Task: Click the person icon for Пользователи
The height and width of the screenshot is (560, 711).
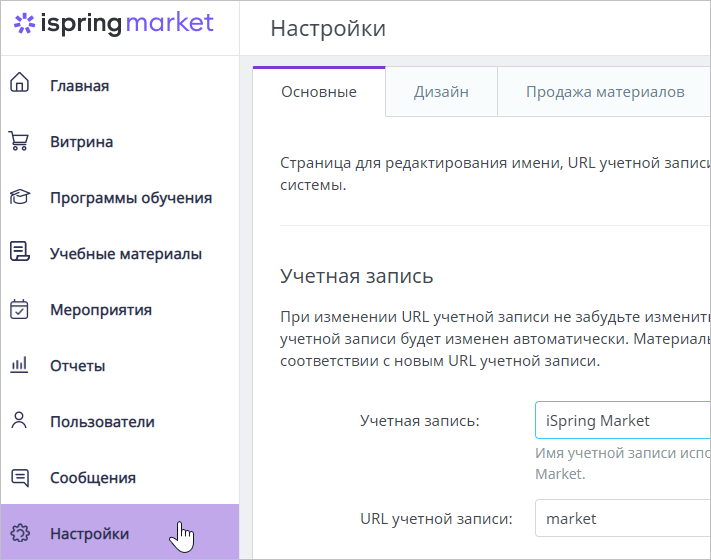Action: (x=19, y=420)
